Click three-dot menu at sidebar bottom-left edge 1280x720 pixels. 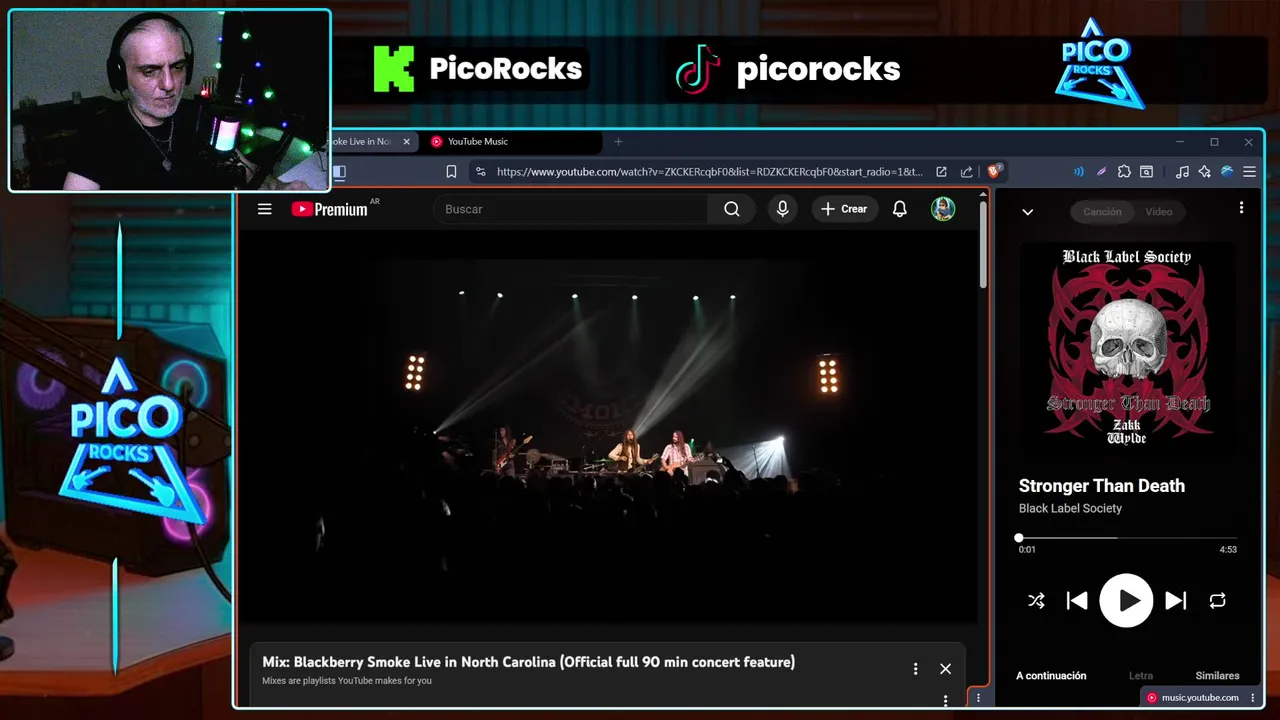click(978, 698)
